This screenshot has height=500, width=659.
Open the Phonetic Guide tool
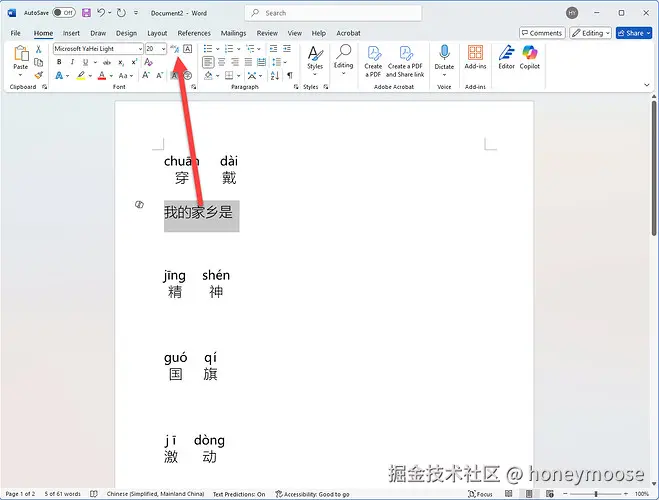pyautogui.click(x=175, y=49)
